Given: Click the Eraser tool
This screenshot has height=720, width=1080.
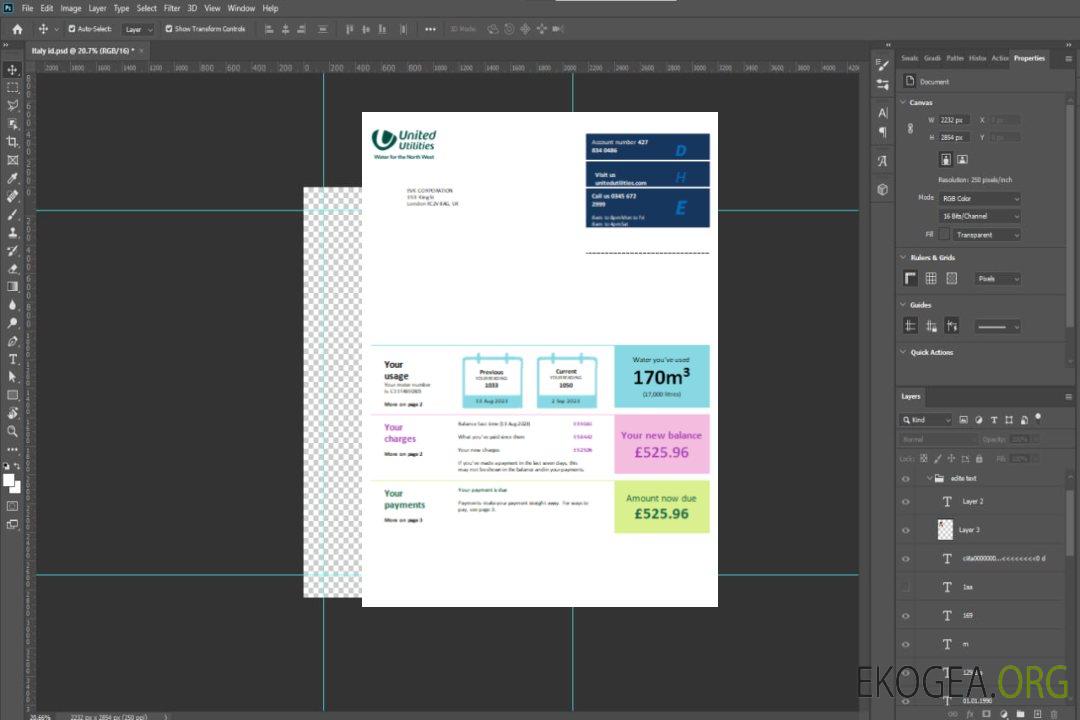Looking at the screenshot, I should (12, 268).
